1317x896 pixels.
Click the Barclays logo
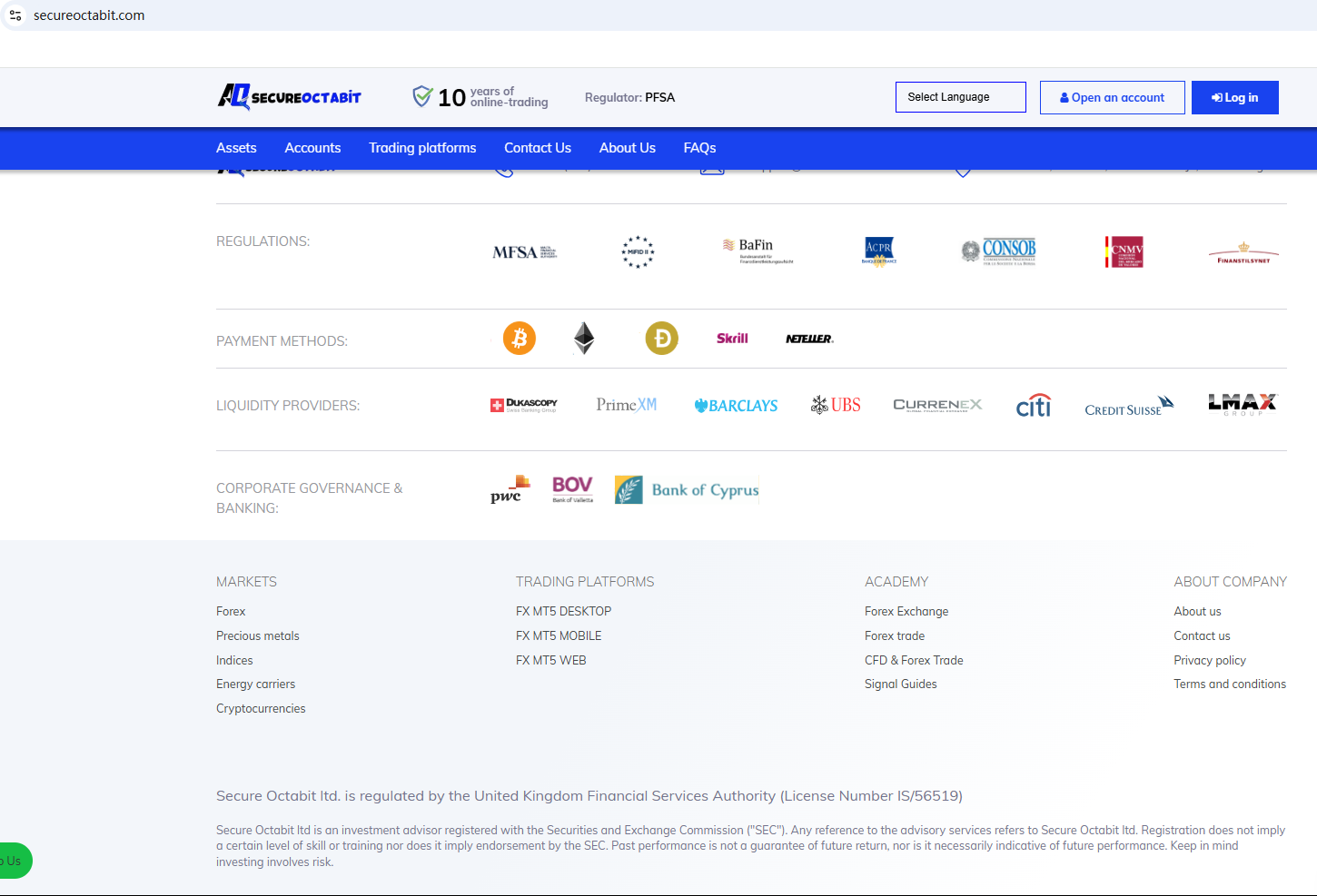(736, 406)
